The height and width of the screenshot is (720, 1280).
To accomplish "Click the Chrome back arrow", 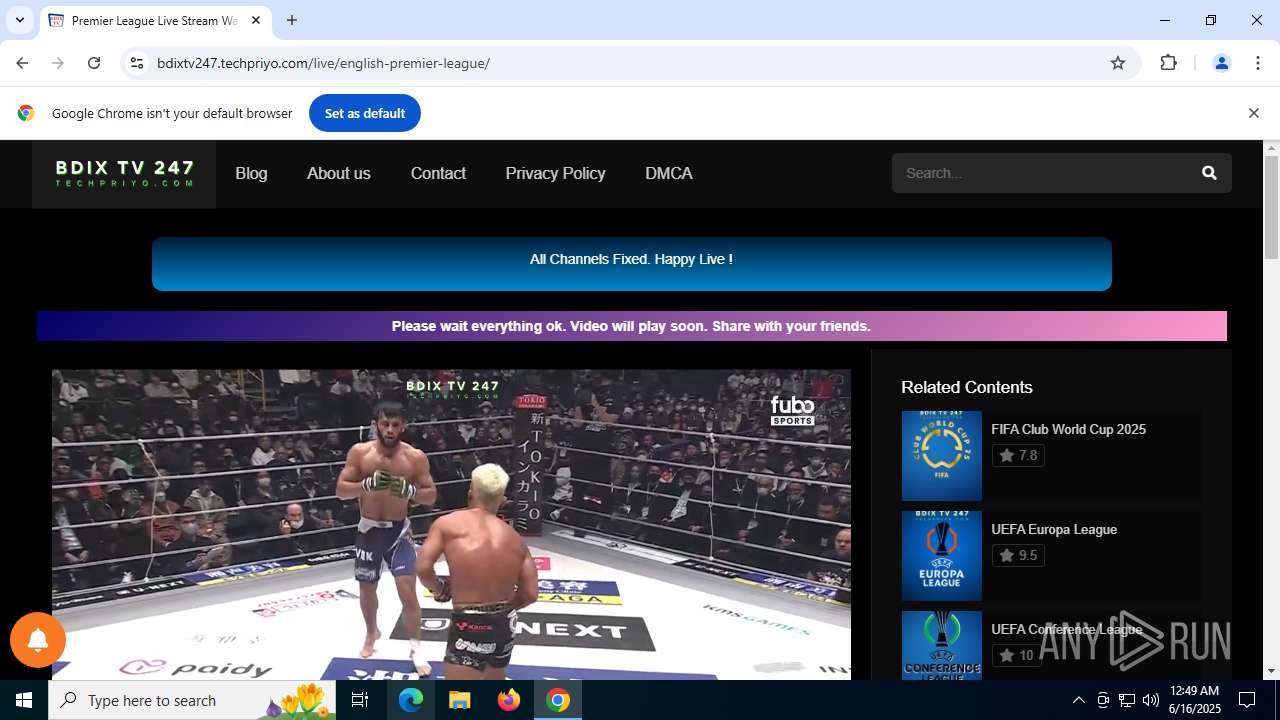I will pos(22,63).
